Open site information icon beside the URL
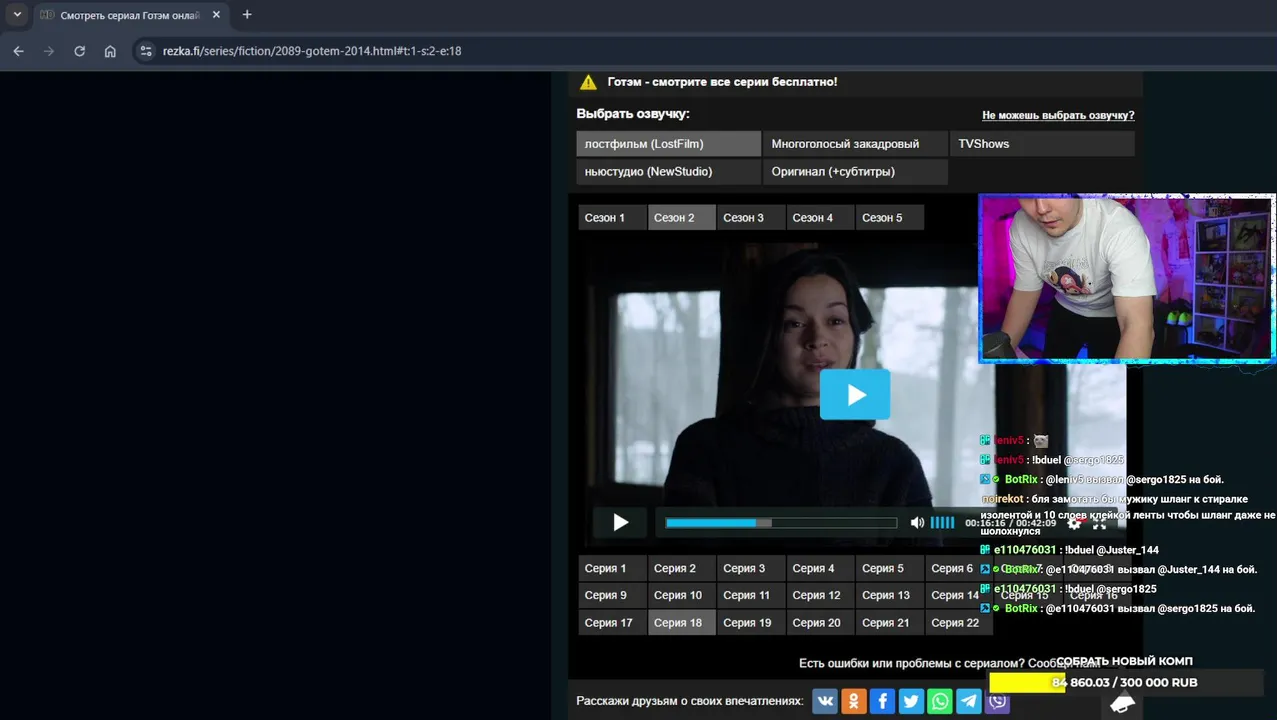This screenshot has width=1277, height=720. tap(146, 51)
